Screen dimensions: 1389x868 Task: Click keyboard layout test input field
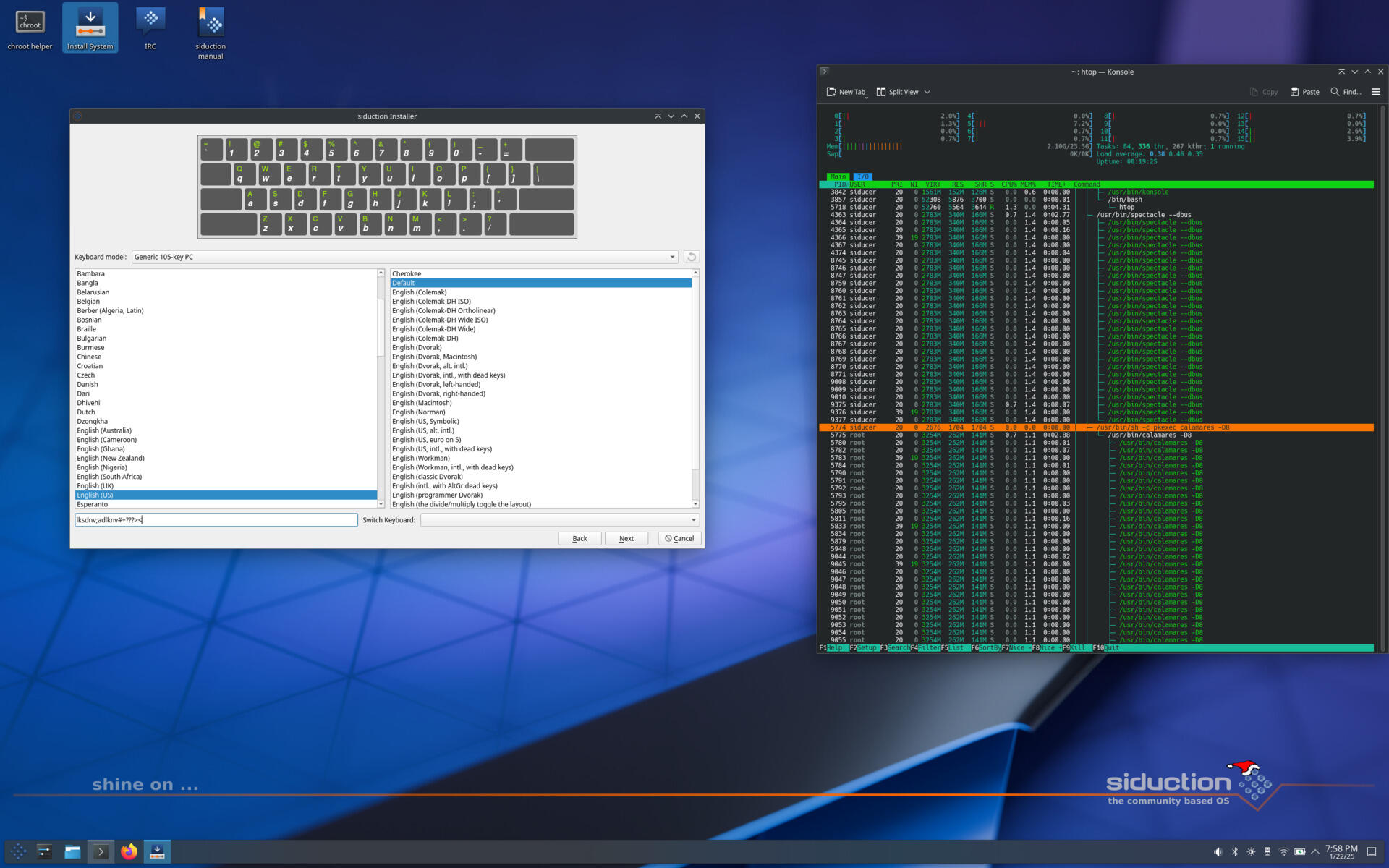click(216, 520)
